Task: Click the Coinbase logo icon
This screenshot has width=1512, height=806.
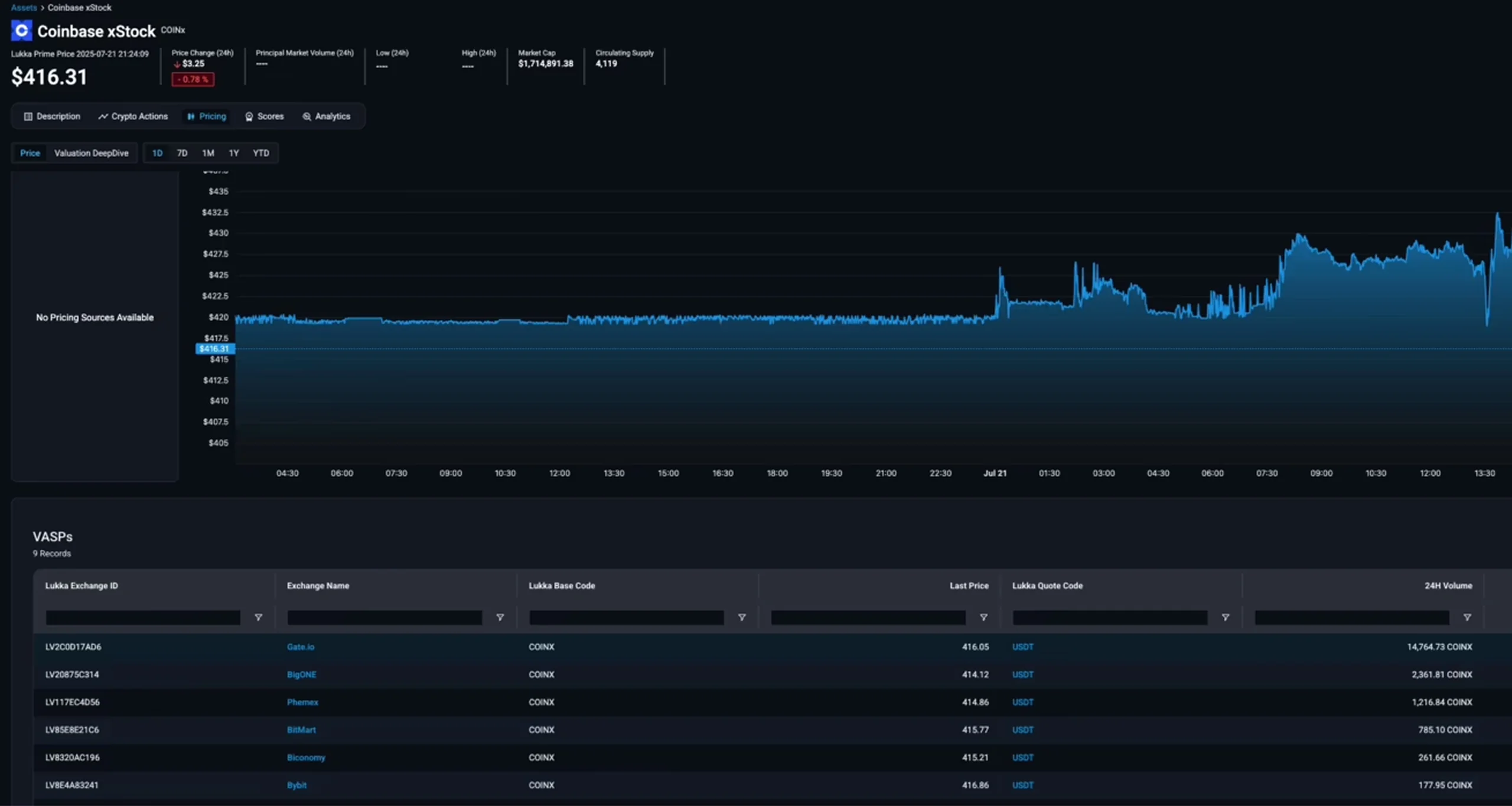Action: tap(21, 30)
